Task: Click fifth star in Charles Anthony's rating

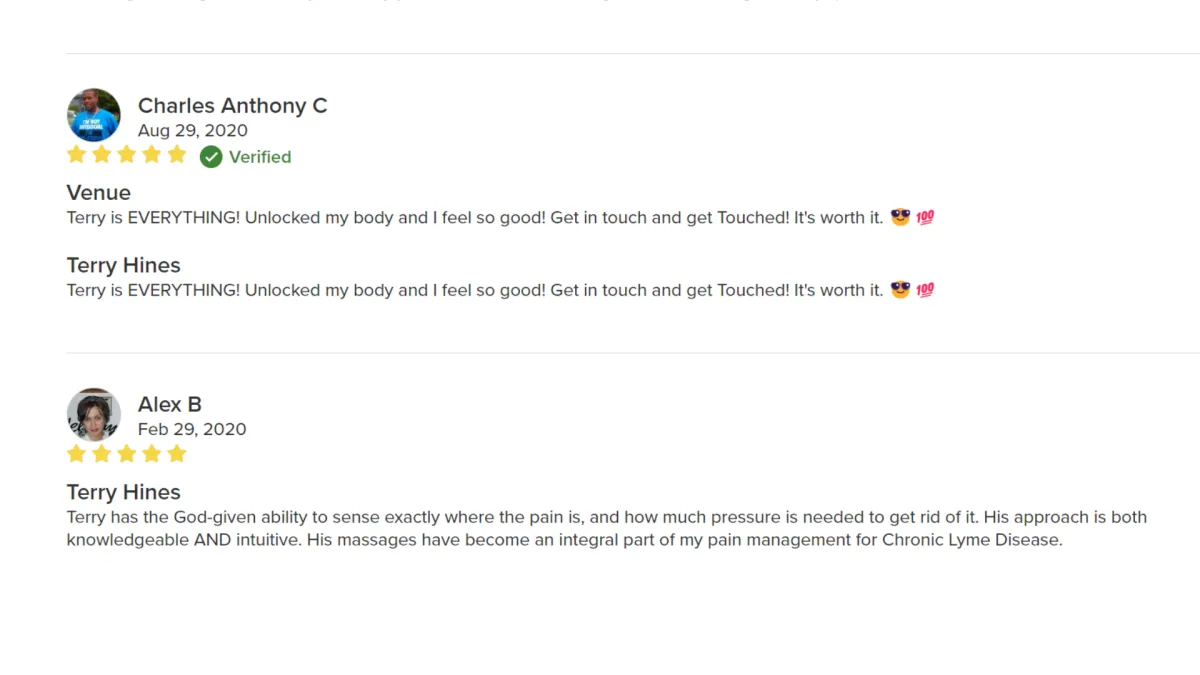Action: (177, 155)
